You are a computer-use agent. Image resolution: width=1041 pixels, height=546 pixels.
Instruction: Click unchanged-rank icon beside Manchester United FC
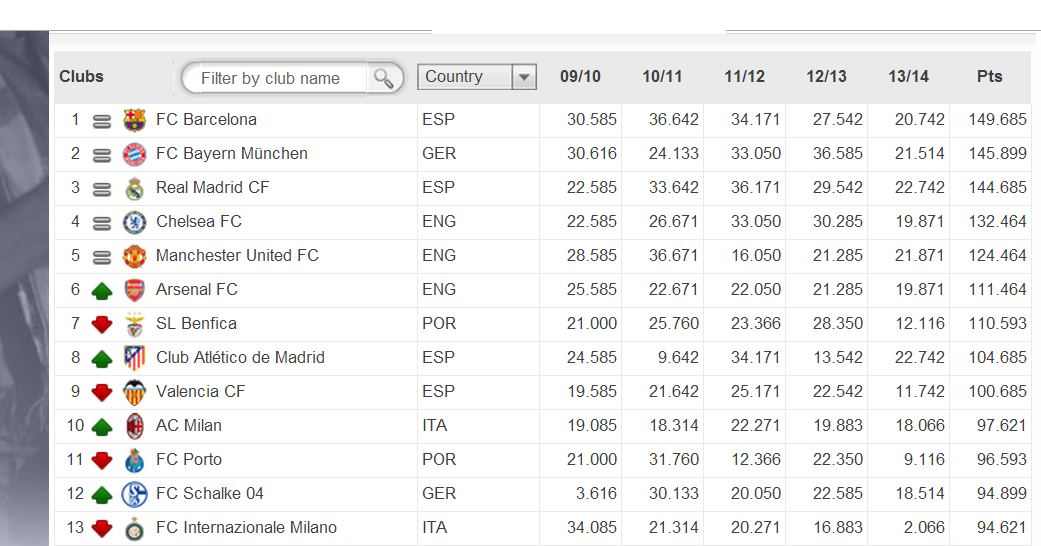pos(102,257)
